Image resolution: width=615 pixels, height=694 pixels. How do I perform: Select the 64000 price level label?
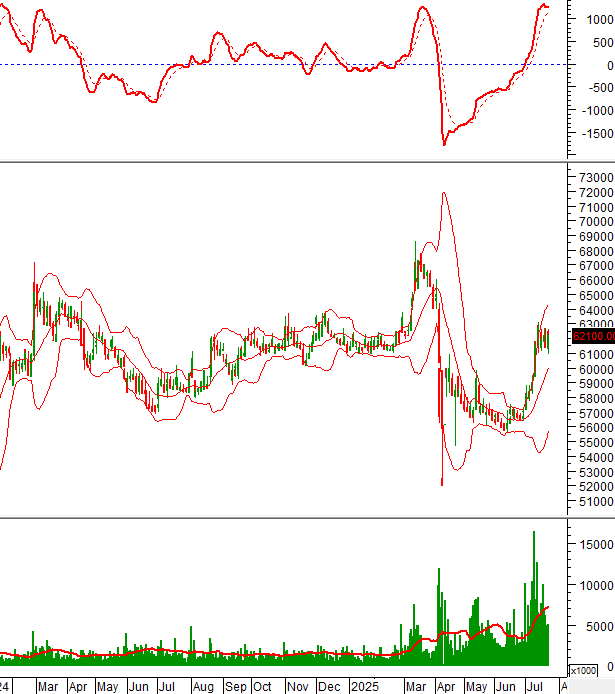point(596,310)
